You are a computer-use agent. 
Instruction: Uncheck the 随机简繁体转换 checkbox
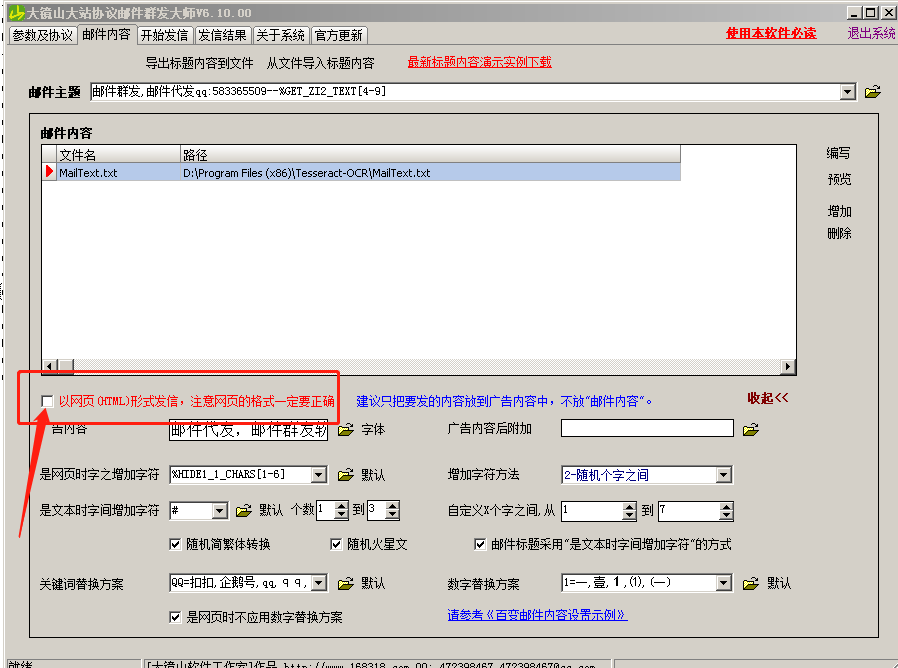click(176, 545)
